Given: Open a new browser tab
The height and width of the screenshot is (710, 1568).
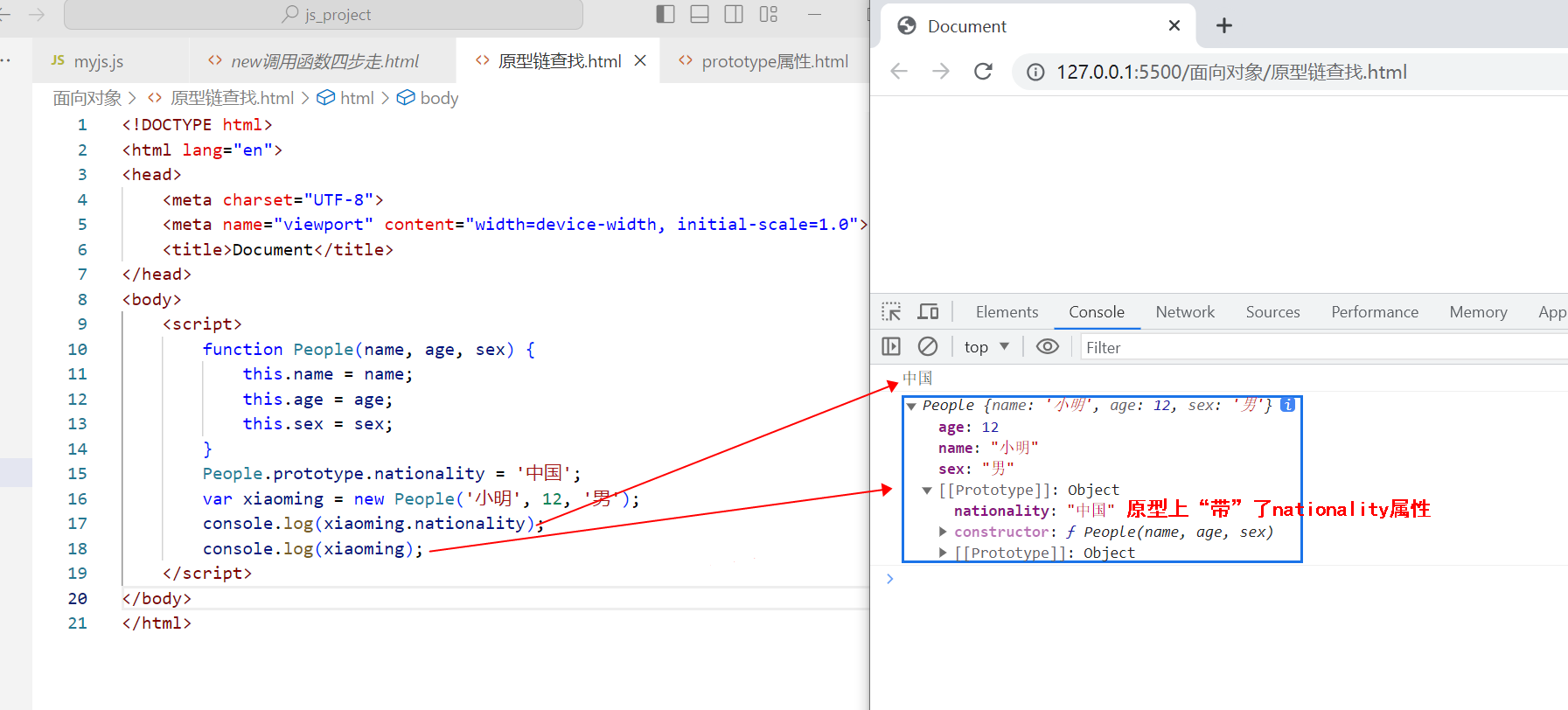Looking at the screenshot, I should pyautogui.click(x=1224, y=25).
